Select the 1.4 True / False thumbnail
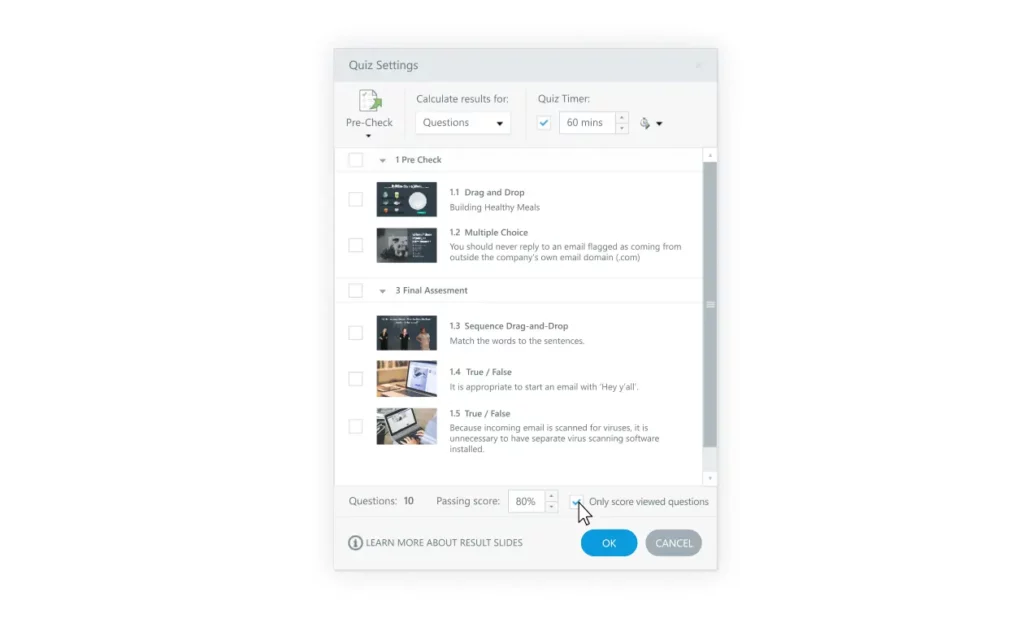The image size is (1024, 623). tap(406, 379)
